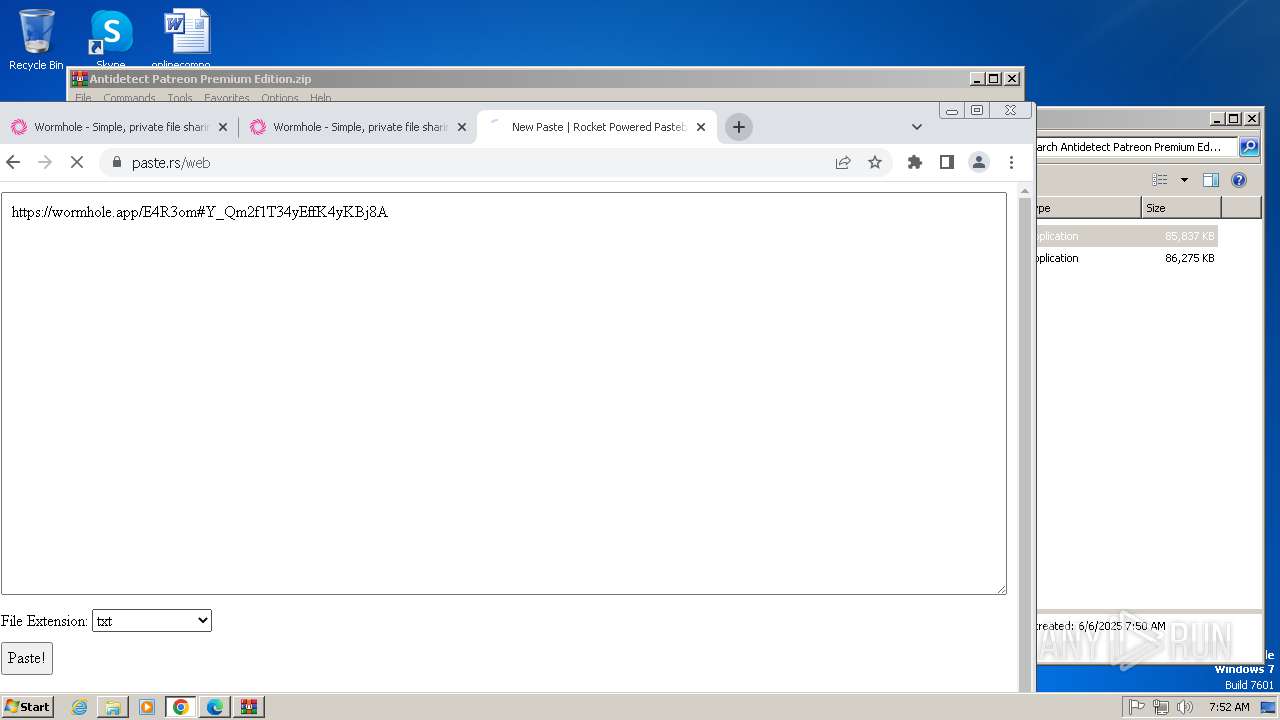
Task: Open Microsoft Edge taskbar icon
Action: point(215,707)
